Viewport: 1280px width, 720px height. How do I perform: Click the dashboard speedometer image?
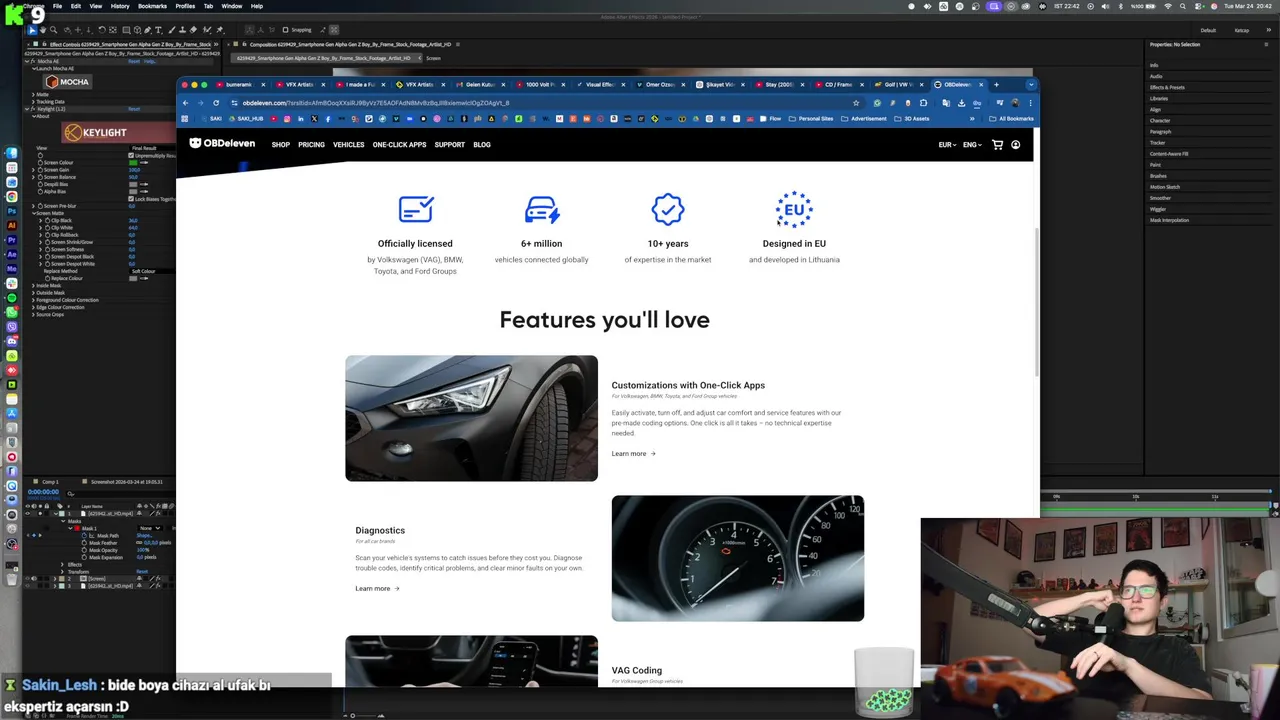click(738, 558)
